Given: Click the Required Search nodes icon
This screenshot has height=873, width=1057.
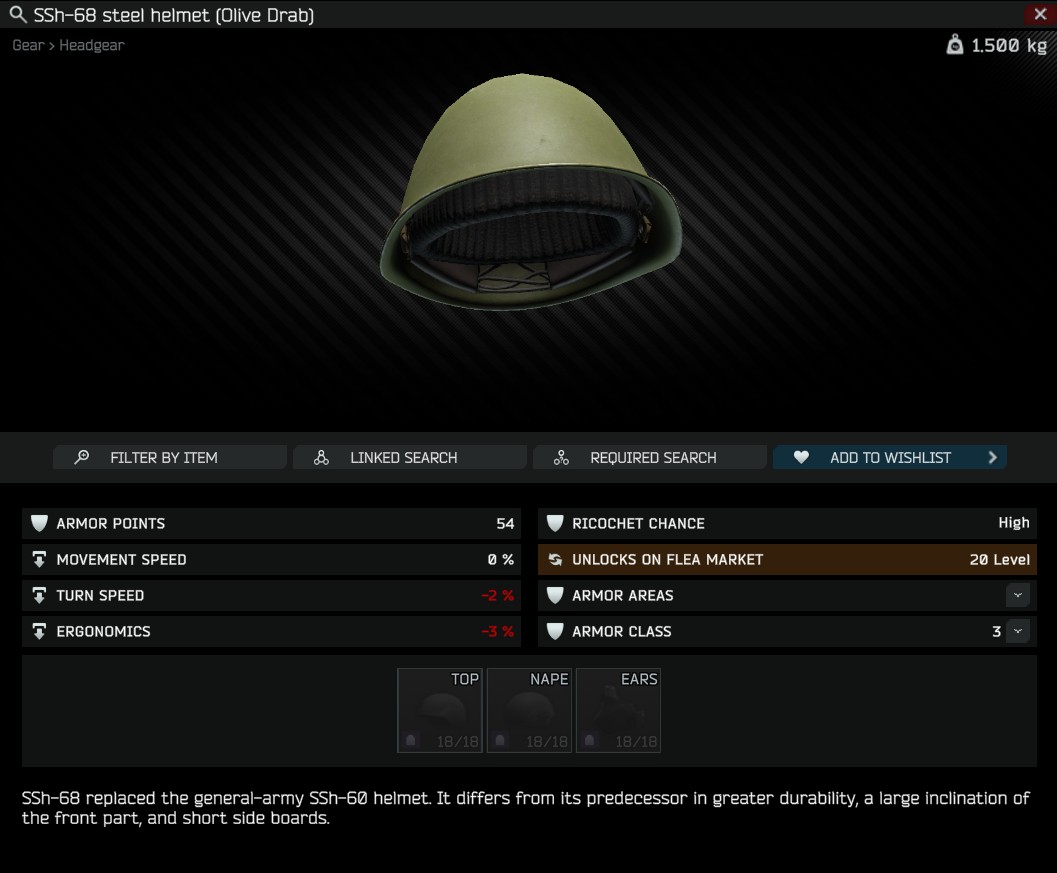Looking at the screenshot, I should (561, 457).
